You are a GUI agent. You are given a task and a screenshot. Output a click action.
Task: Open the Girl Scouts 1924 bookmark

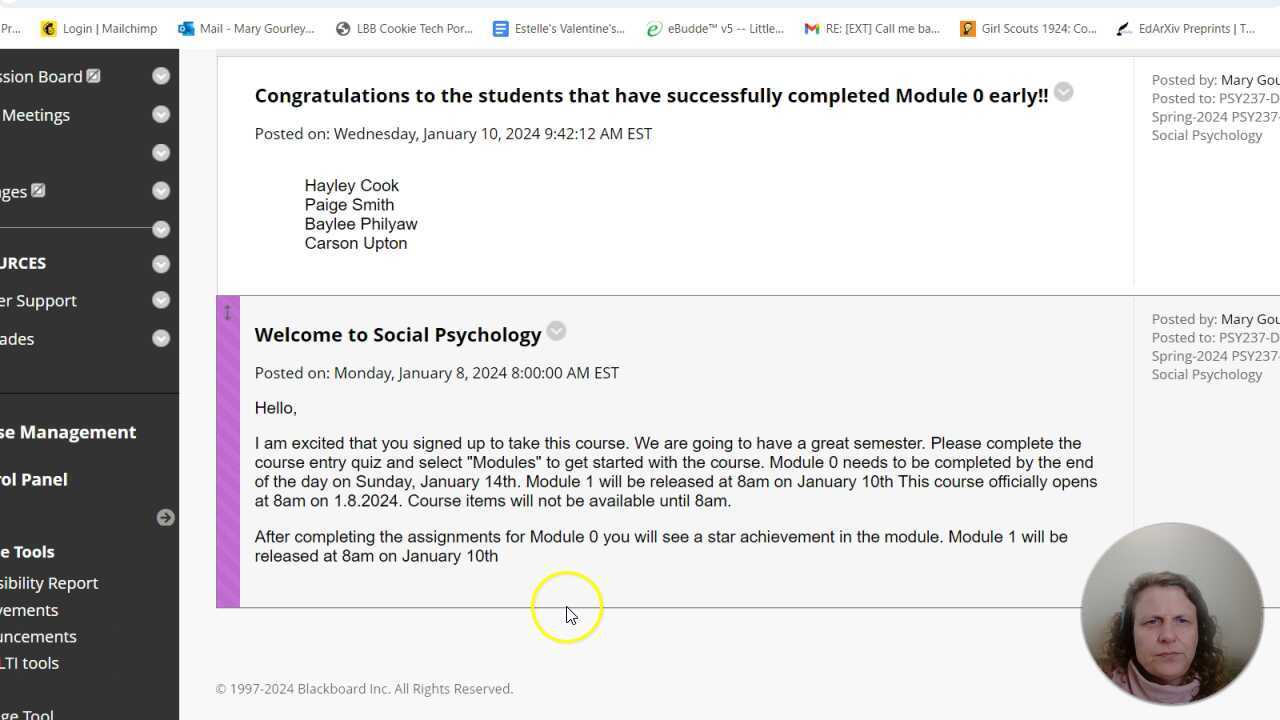[1028, 29]
